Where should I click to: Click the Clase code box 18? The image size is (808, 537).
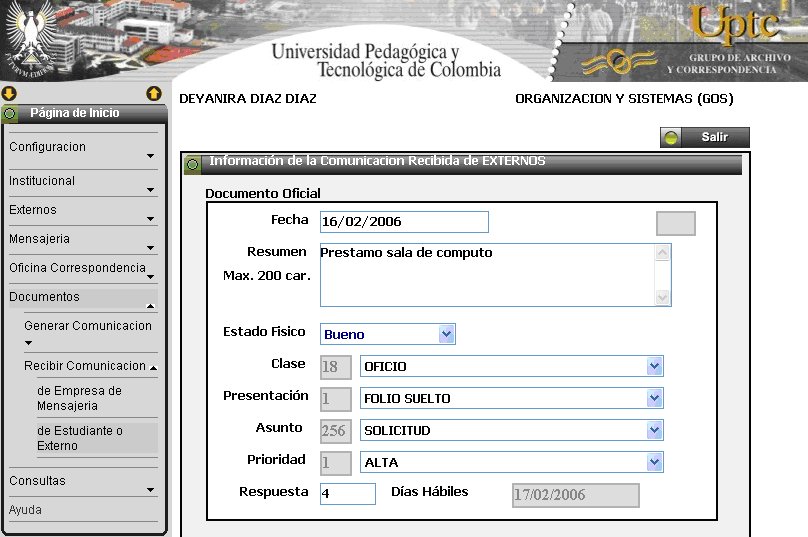(x=335, y=367)
